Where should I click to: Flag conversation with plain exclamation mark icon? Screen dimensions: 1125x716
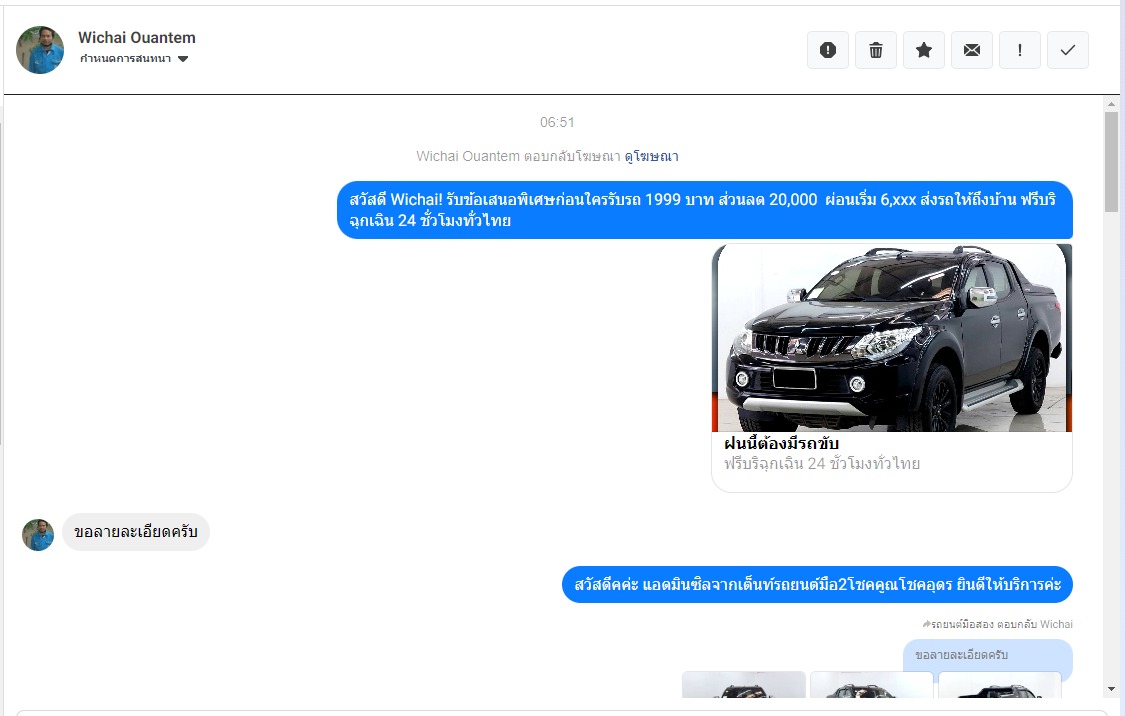1020,50
